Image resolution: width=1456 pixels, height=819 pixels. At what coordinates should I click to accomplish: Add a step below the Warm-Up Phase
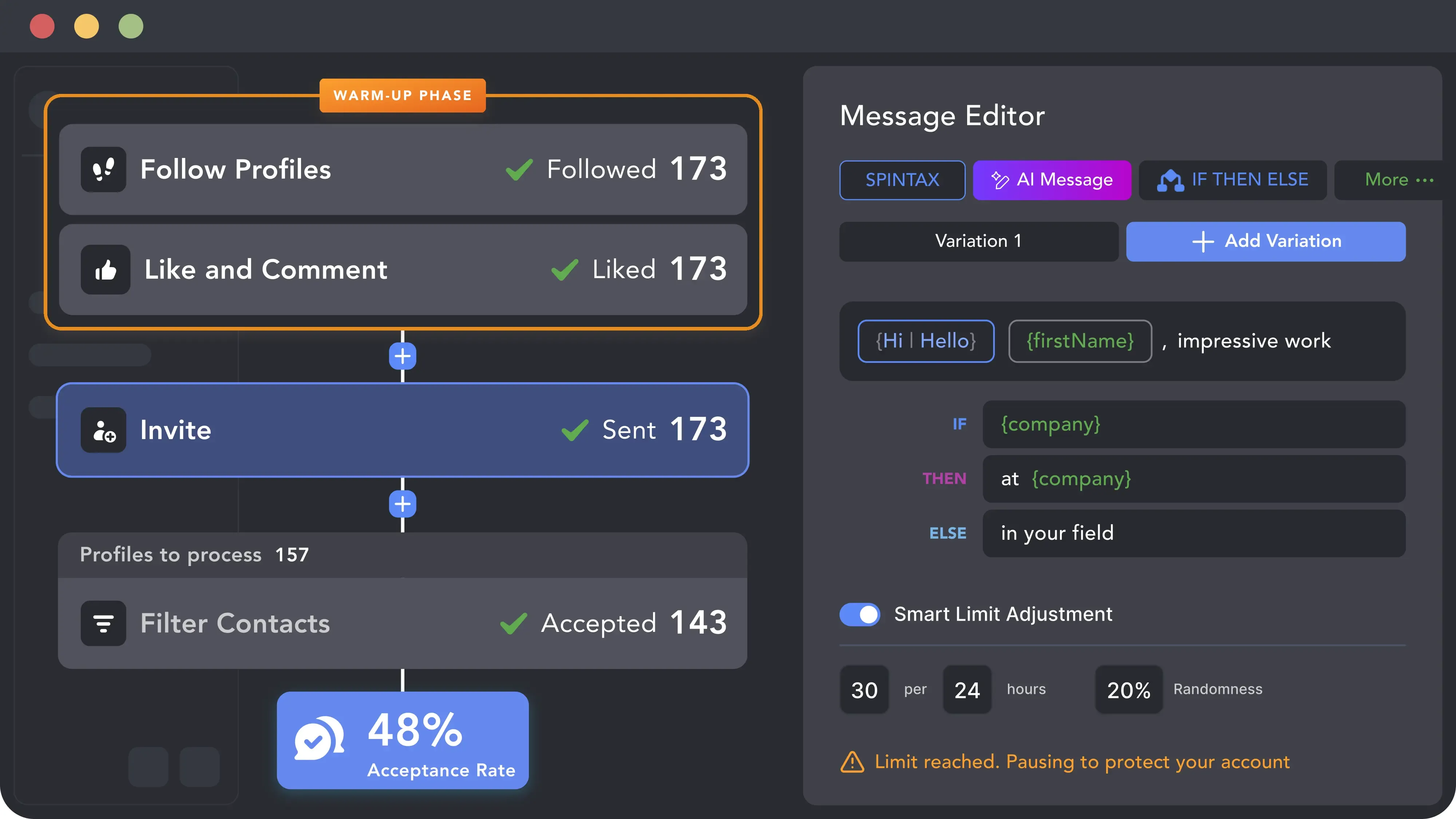[403, 356]
